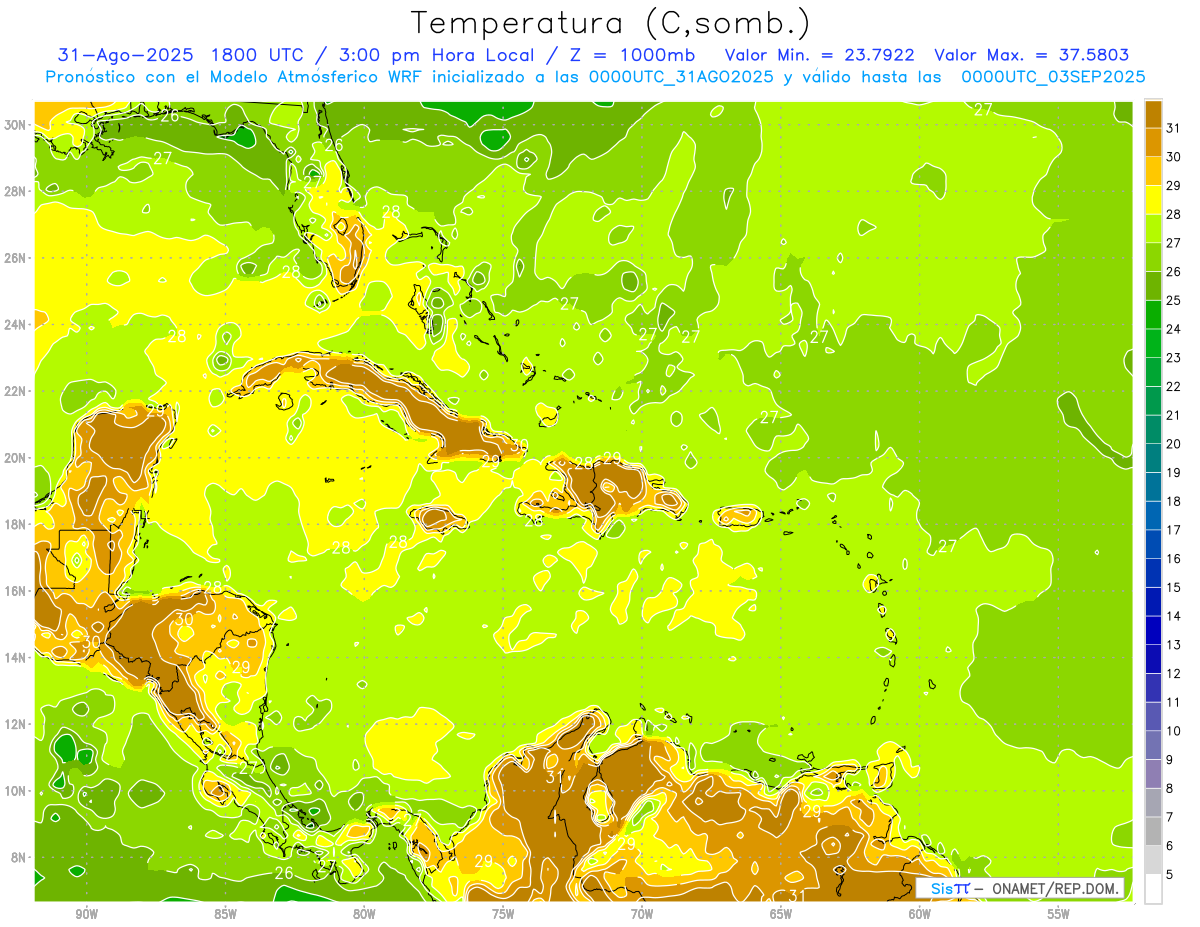The image size is (1200, 927).
Task: Click the color scale label 20
Action: click(1174, 444)
